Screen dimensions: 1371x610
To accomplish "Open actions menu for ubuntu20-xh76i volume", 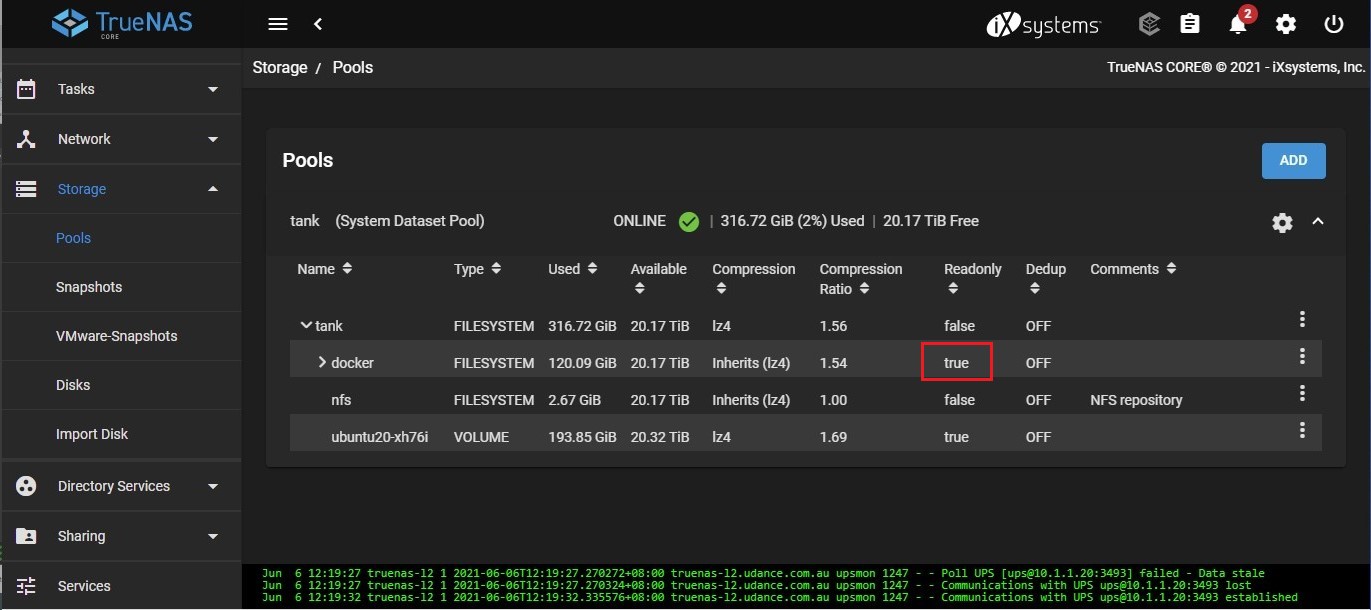I will (x=1302, y=430).
